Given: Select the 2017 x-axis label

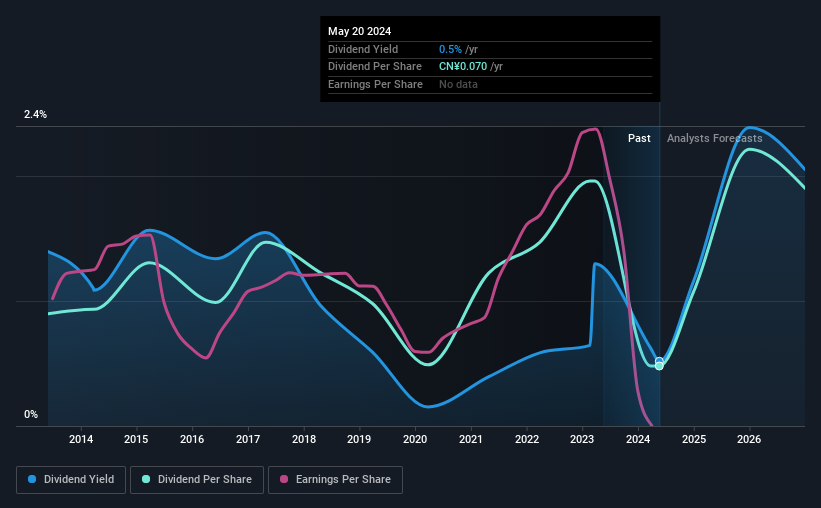Looking at the screenshot, I should point(248,439).
